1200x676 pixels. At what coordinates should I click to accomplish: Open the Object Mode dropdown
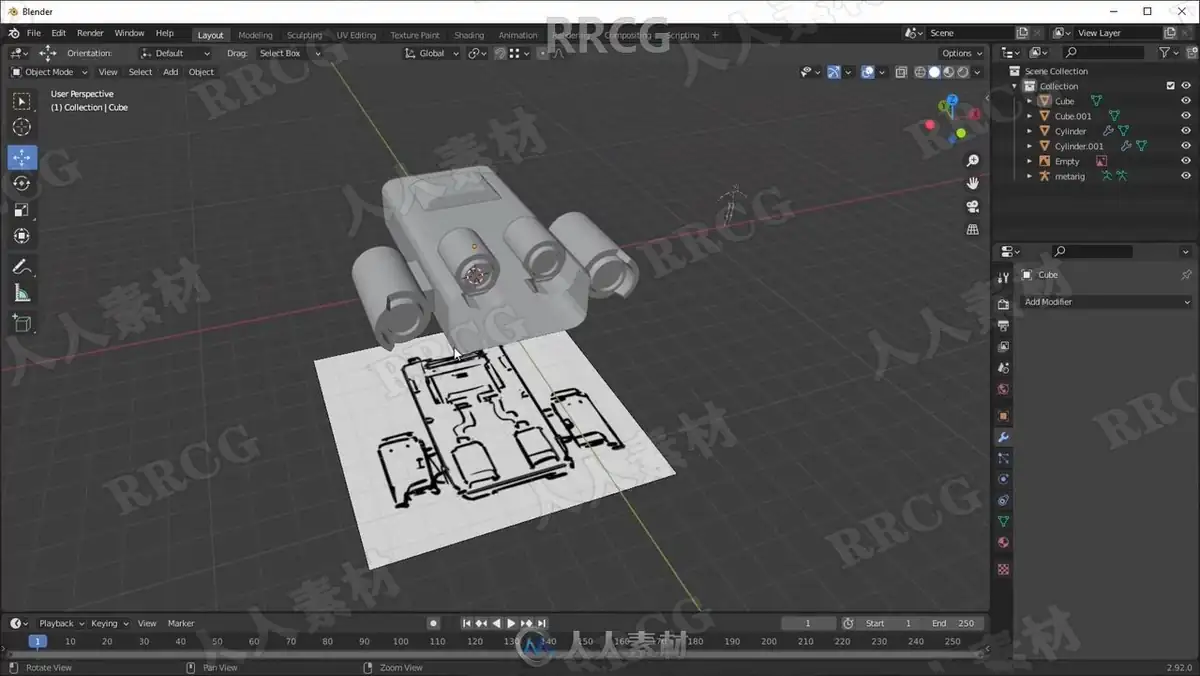click(49, 72)
